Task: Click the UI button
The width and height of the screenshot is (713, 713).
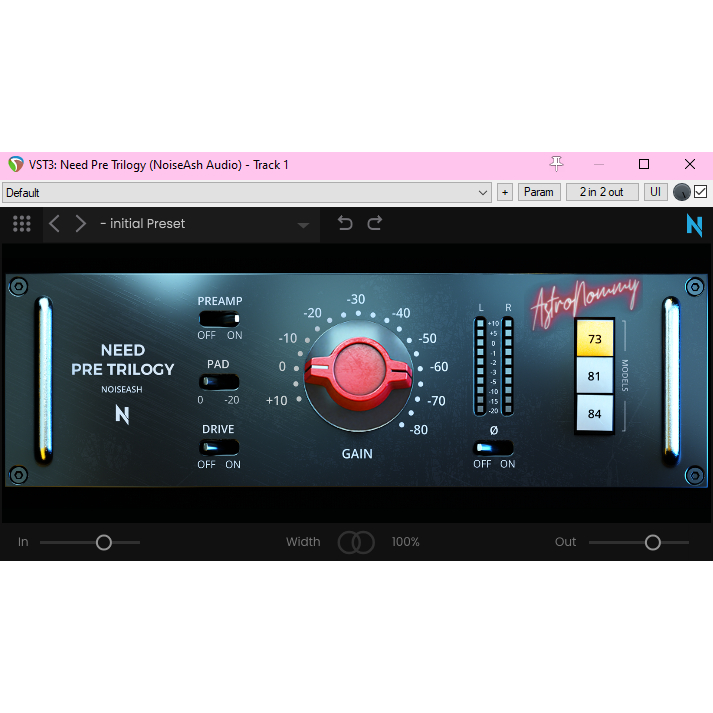Action: [655, 192]
